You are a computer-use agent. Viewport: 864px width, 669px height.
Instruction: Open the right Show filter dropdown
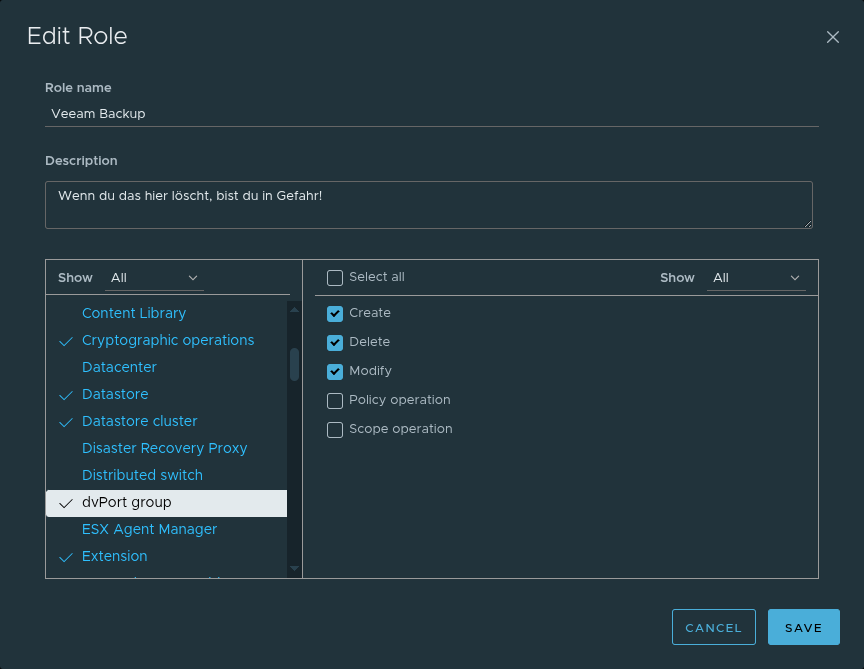pos(756,278)
